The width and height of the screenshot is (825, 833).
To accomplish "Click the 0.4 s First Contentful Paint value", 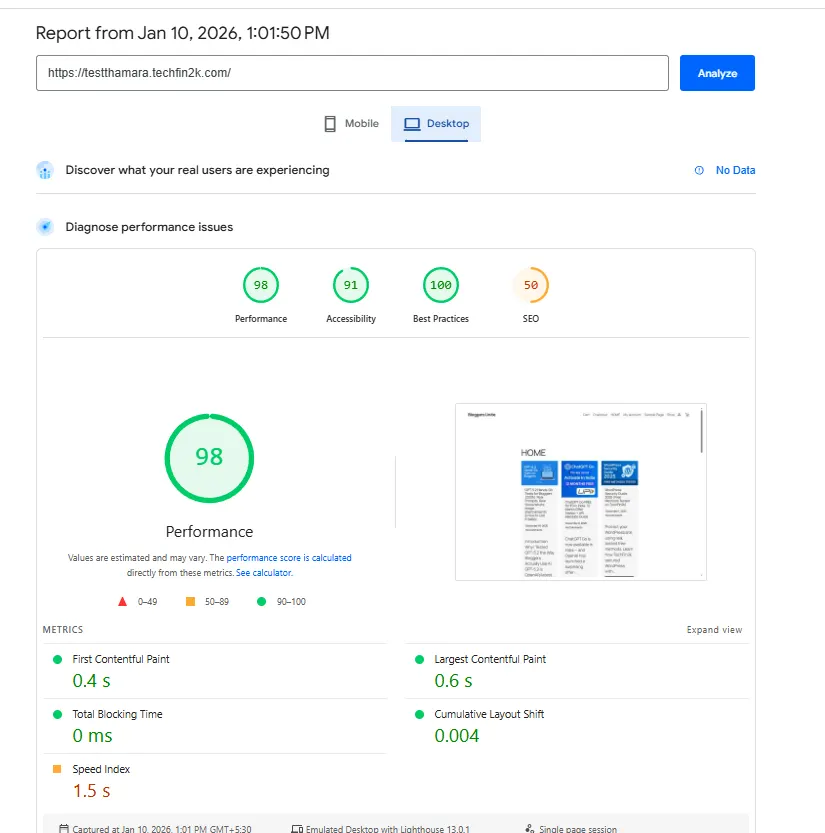I will [91, 681].
